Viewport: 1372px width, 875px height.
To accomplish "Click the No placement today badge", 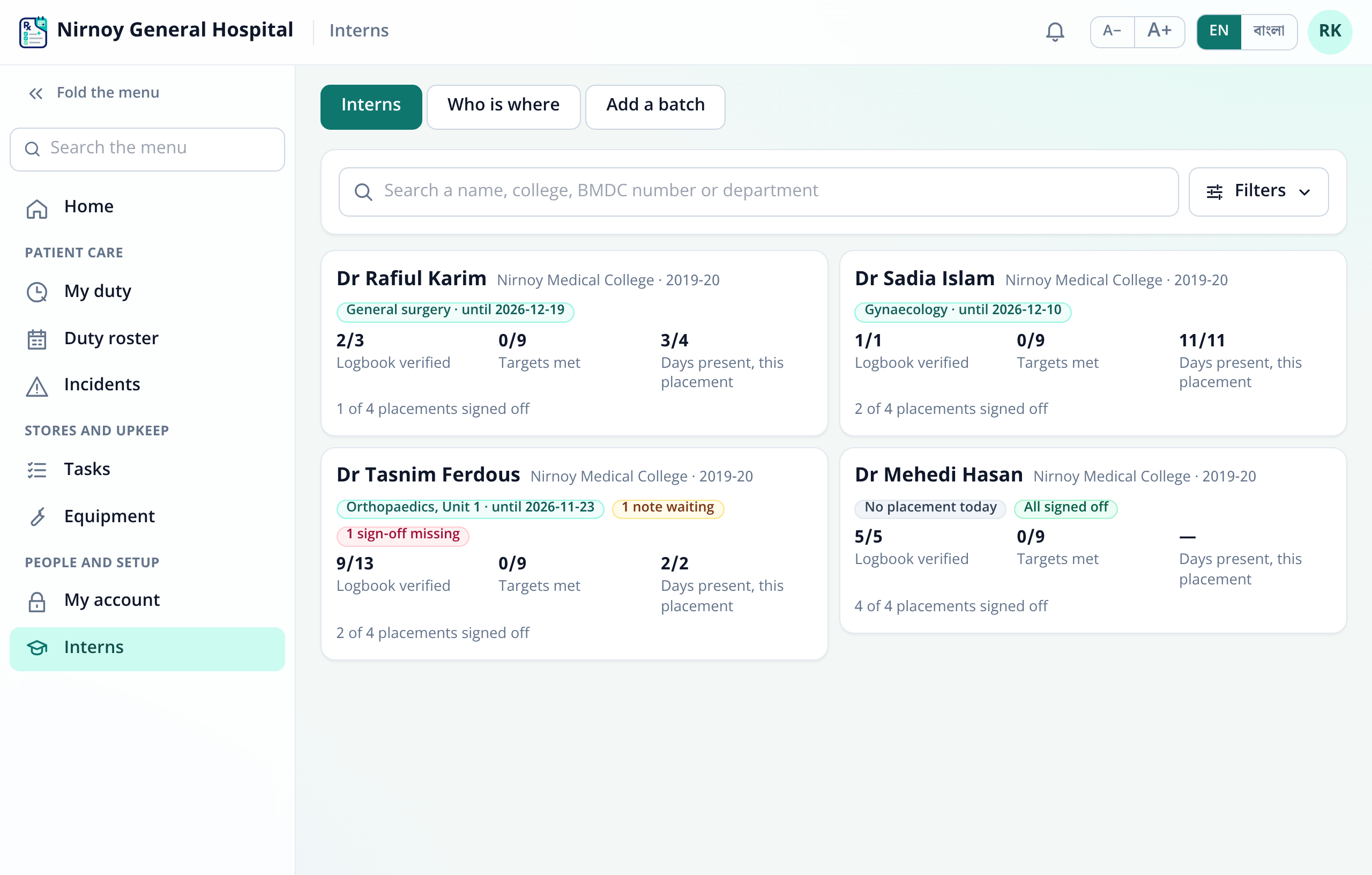I will point(930,508).
